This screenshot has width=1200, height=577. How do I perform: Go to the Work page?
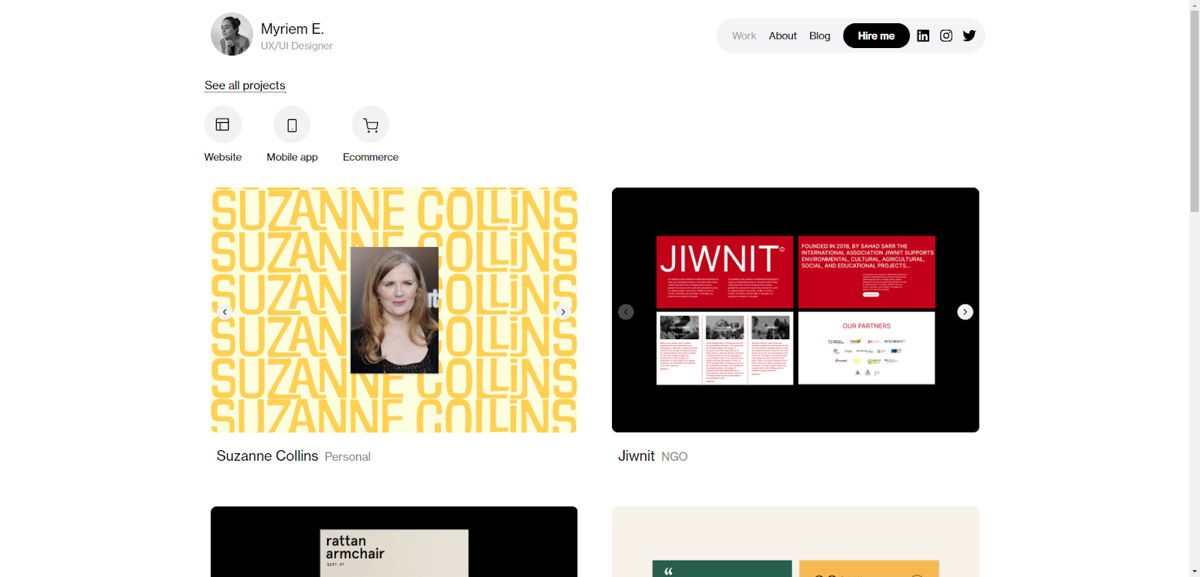click(x=744, y=36)
